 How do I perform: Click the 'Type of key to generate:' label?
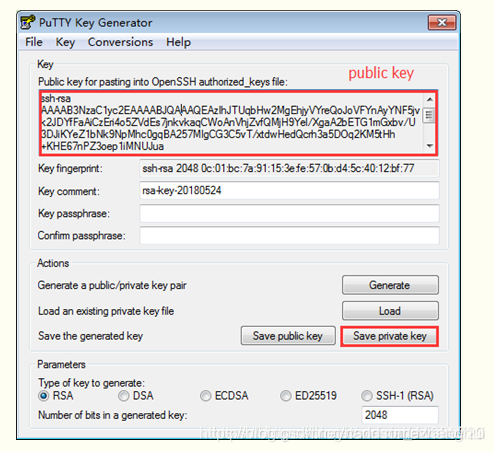pos(91,383)
